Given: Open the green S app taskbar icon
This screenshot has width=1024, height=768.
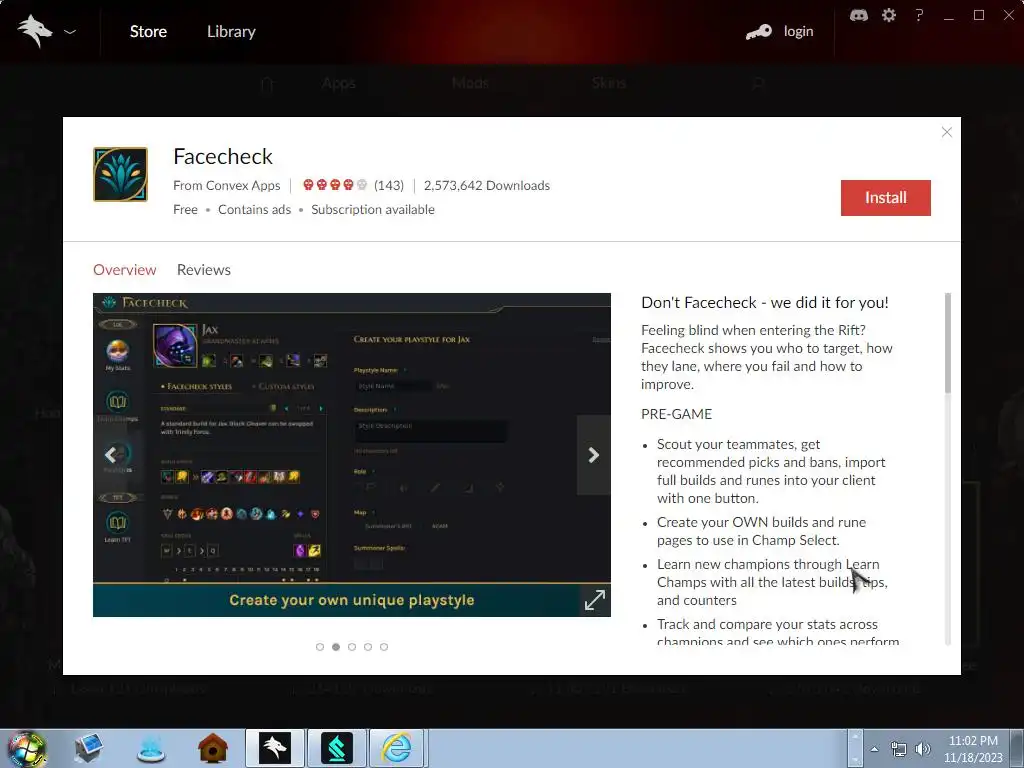Looking at the screenshot, I should click(337, 748).
